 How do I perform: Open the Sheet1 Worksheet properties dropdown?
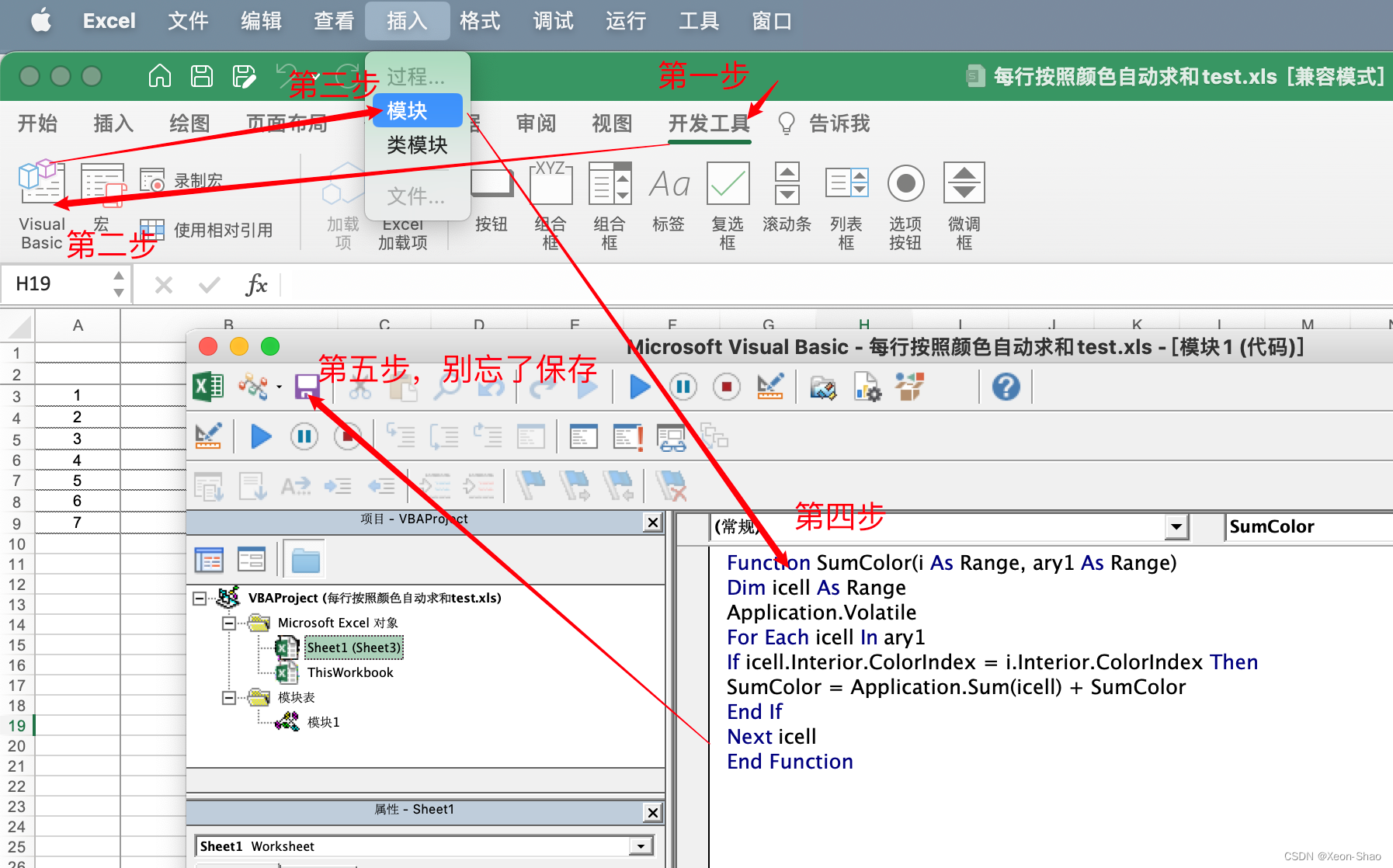pyautogui.click(x=641, y=846)
